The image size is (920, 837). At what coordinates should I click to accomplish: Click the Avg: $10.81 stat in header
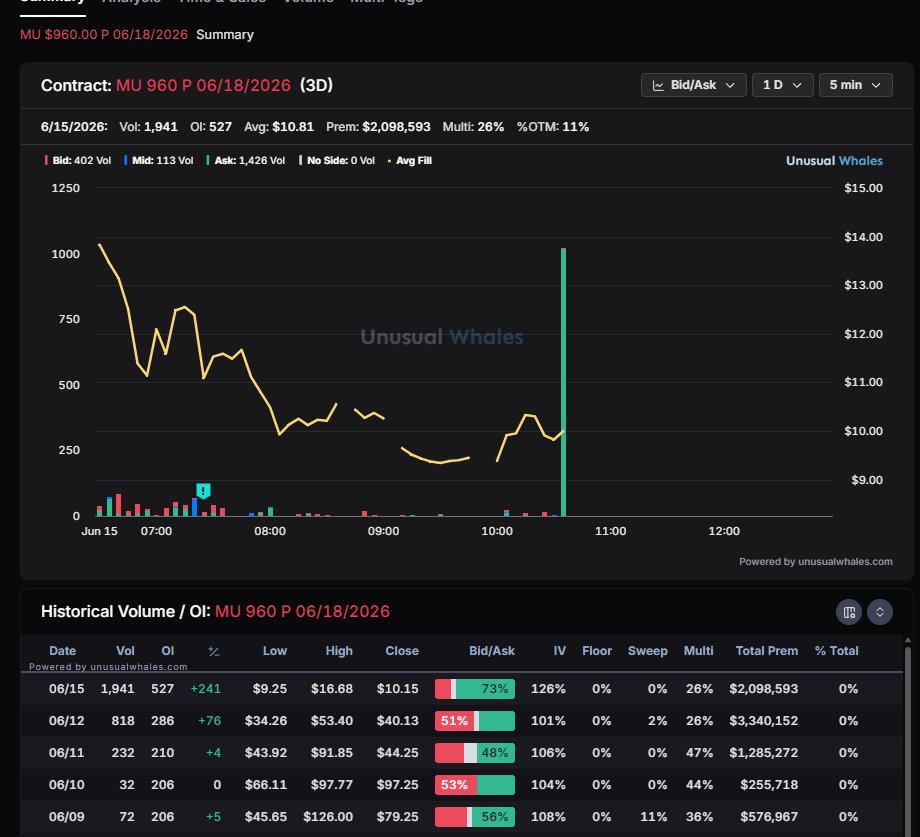(279, 127)
